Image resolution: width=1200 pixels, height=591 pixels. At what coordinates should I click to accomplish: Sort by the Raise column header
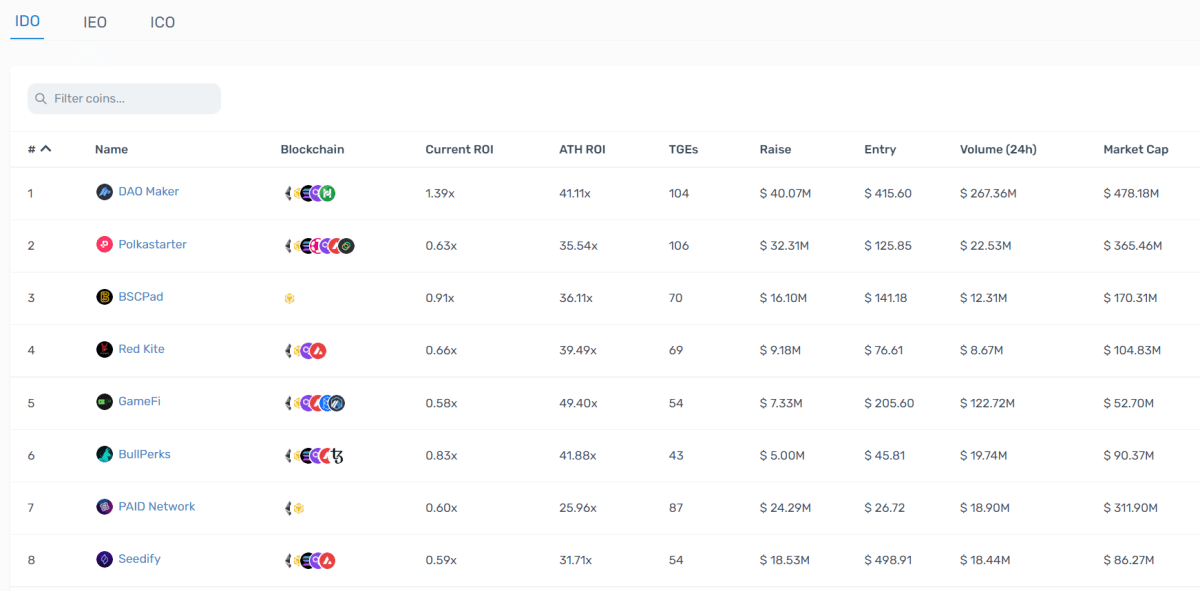pyautogui.click(x=775, y=150)
